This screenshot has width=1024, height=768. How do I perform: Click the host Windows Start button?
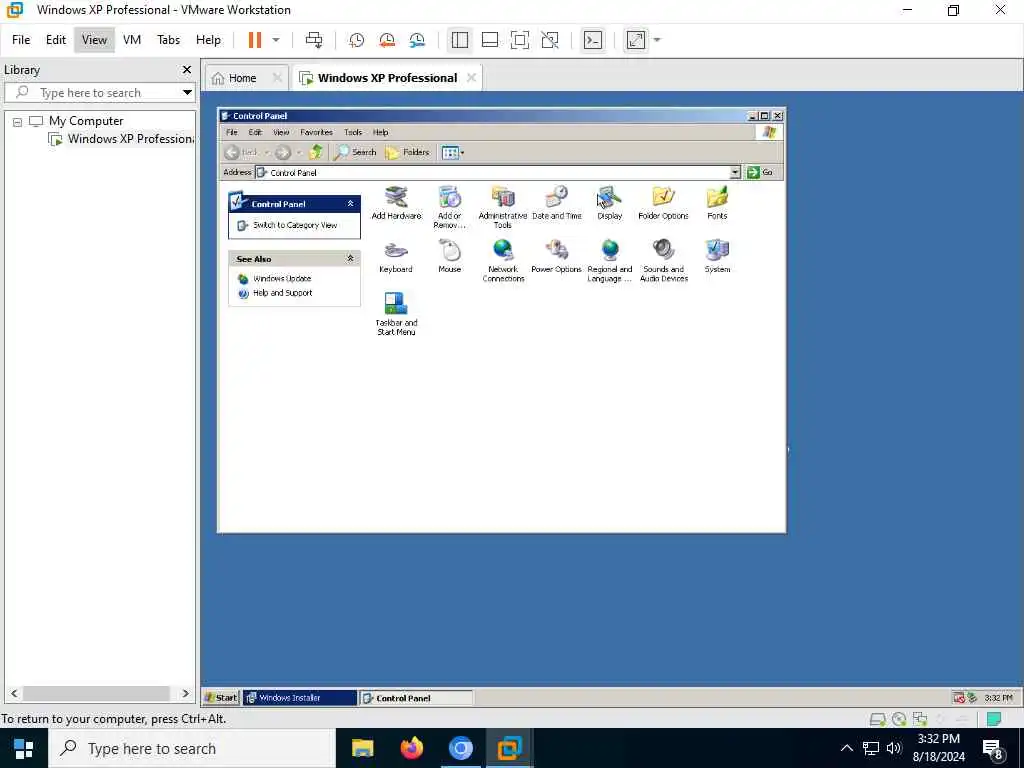24,748
